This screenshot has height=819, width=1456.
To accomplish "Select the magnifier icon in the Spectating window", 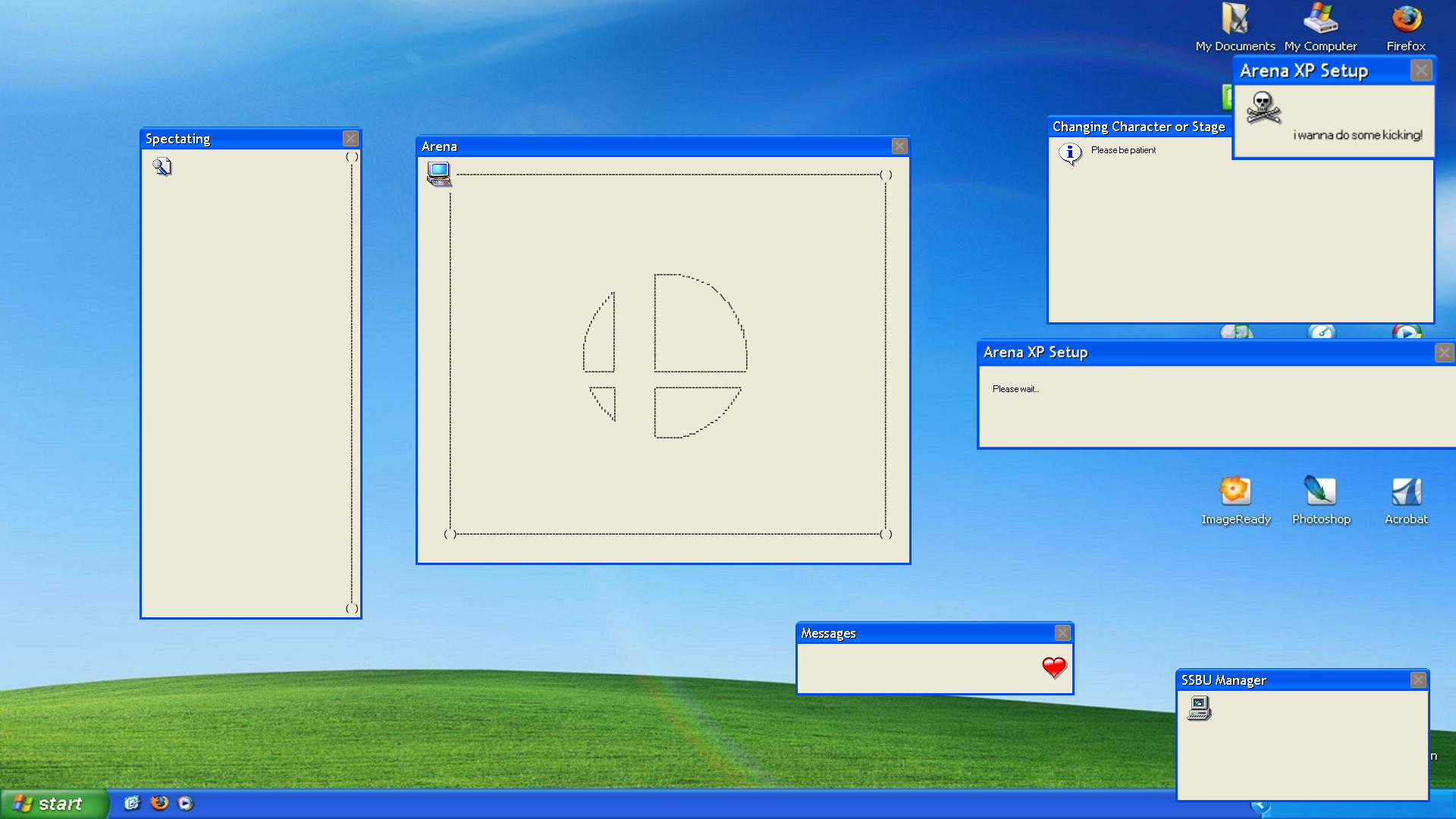I will pos(162,166).
